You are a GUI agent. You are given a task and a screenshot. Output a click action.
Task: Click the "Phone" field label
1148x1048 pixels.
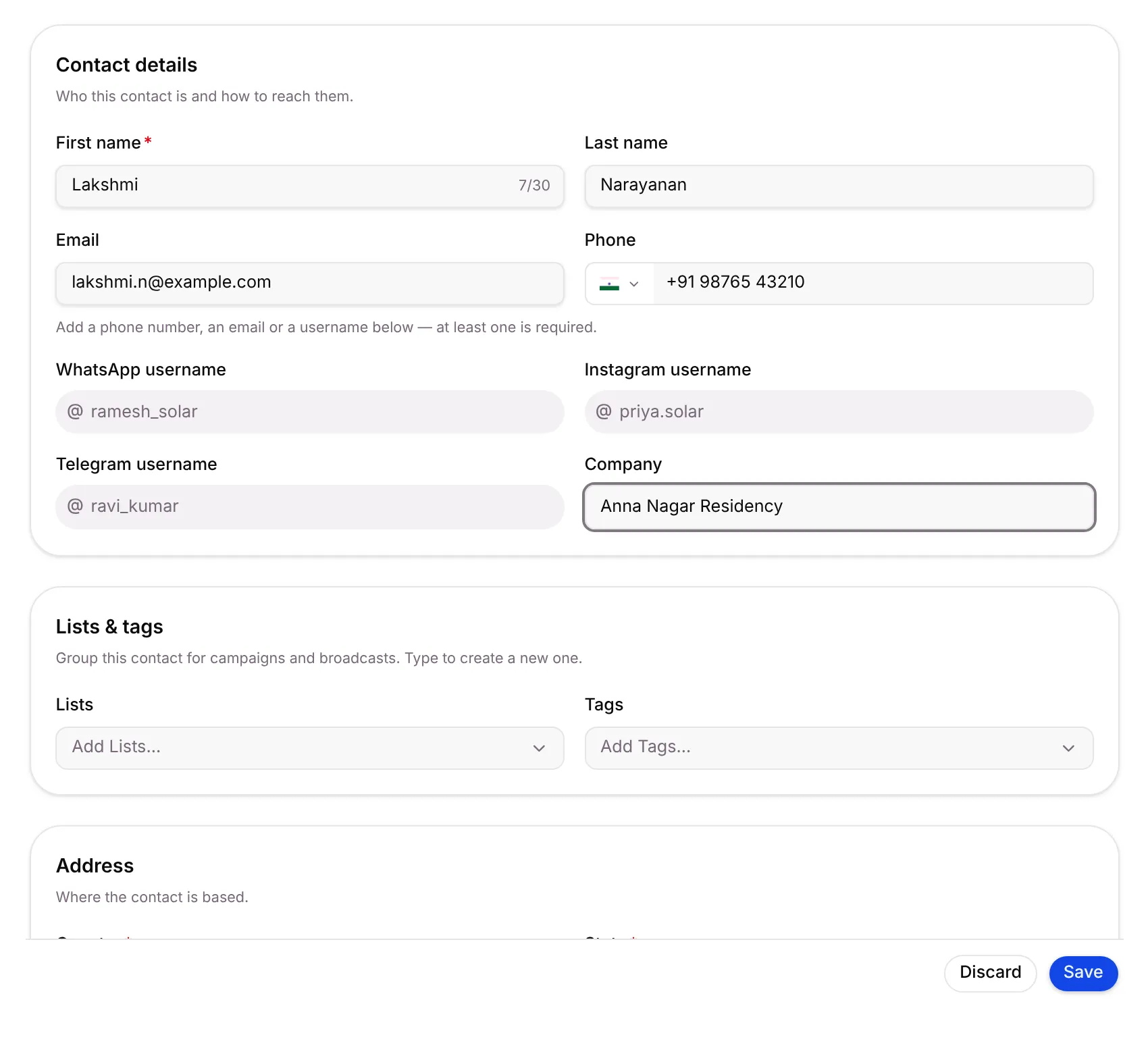[x=610, y=240]
